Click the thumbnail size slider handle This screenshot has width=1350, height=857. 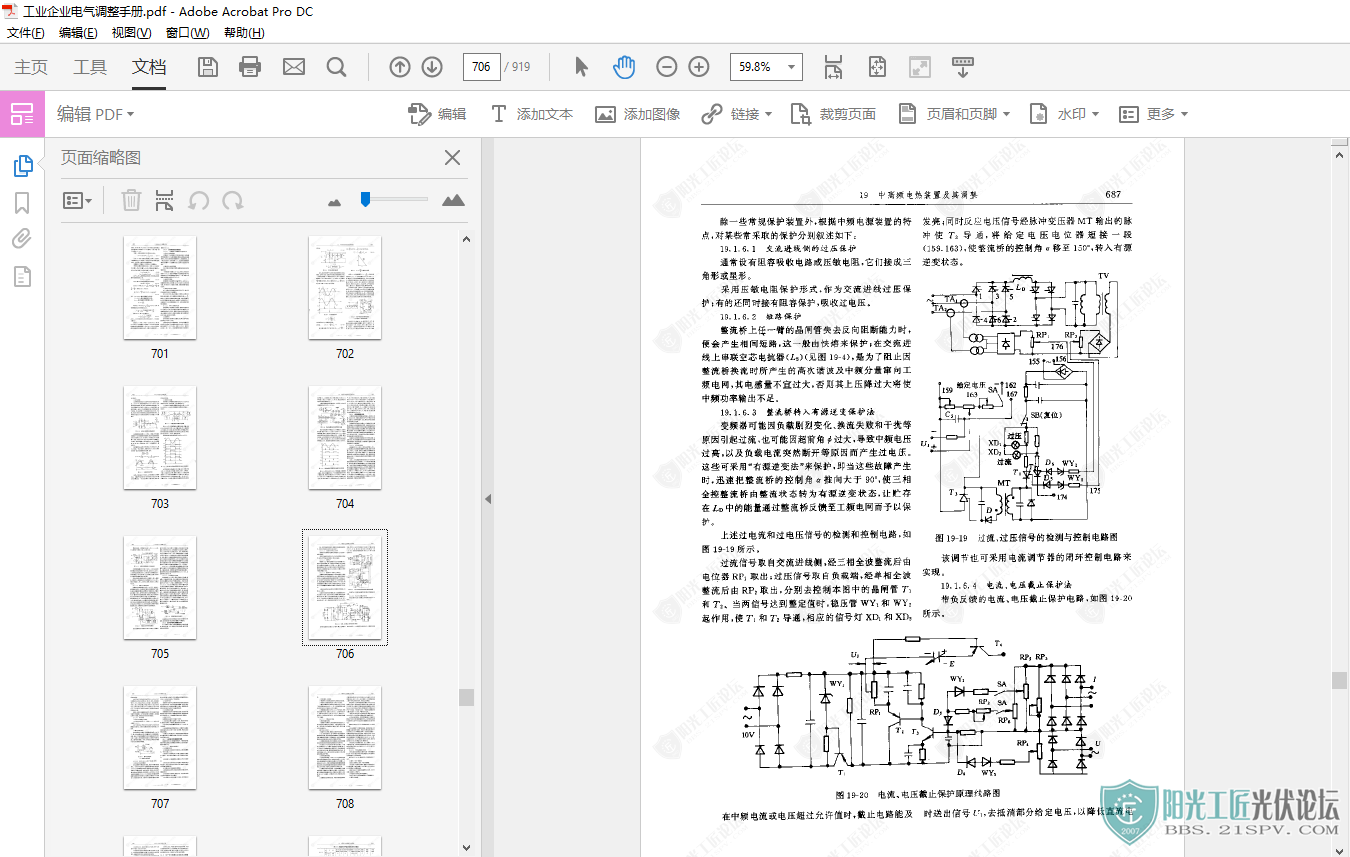pyautogui.click(x=366, y=199)
